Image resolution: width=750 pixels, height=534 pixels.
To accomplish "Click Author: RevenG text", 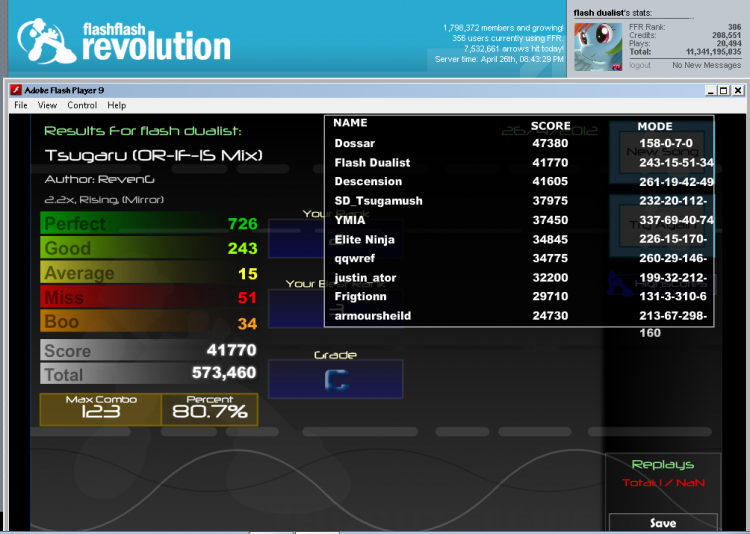I will [99, 179].
